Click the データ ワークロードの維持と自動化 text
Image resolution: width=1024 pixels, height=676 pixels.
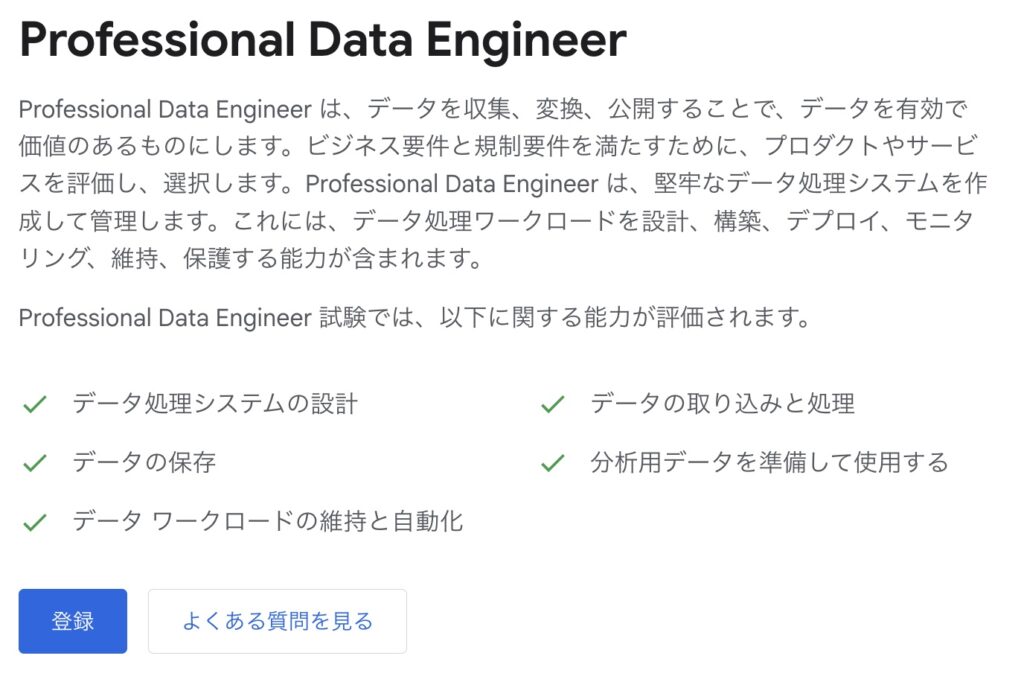click(268, 521)
